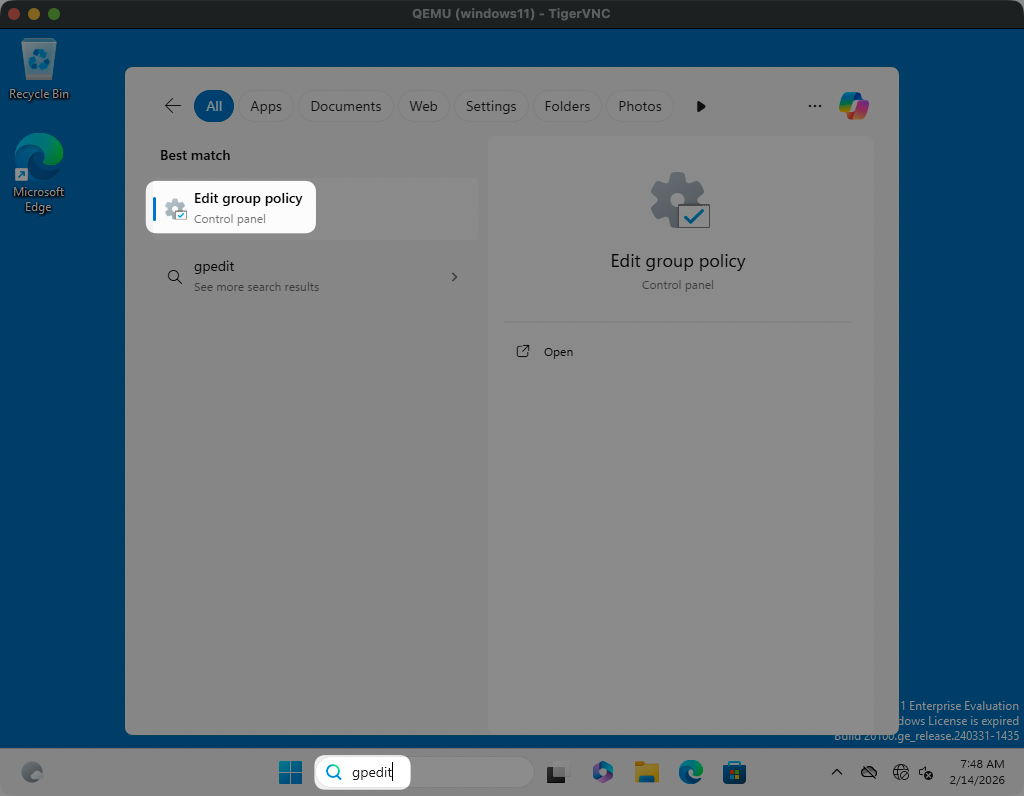
Task: Open Microsoft Edge from the taskbar
Action: pos(690,772)
